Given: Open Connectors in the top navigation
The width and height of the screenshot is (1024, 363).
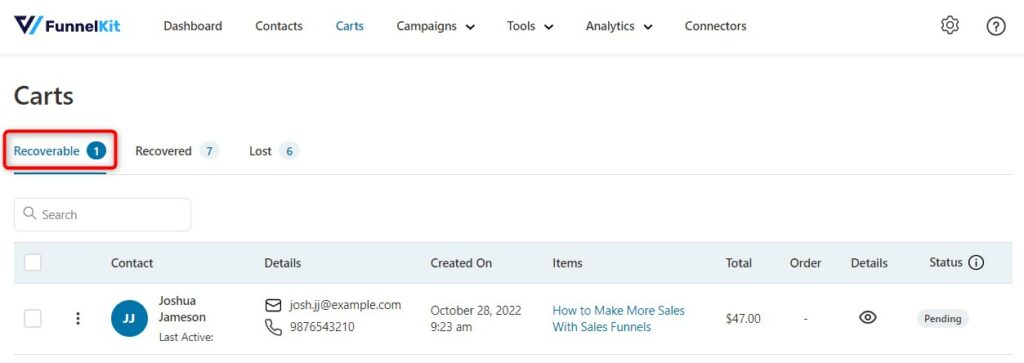Looking at the screenshot, I should (x=715, y=26).
